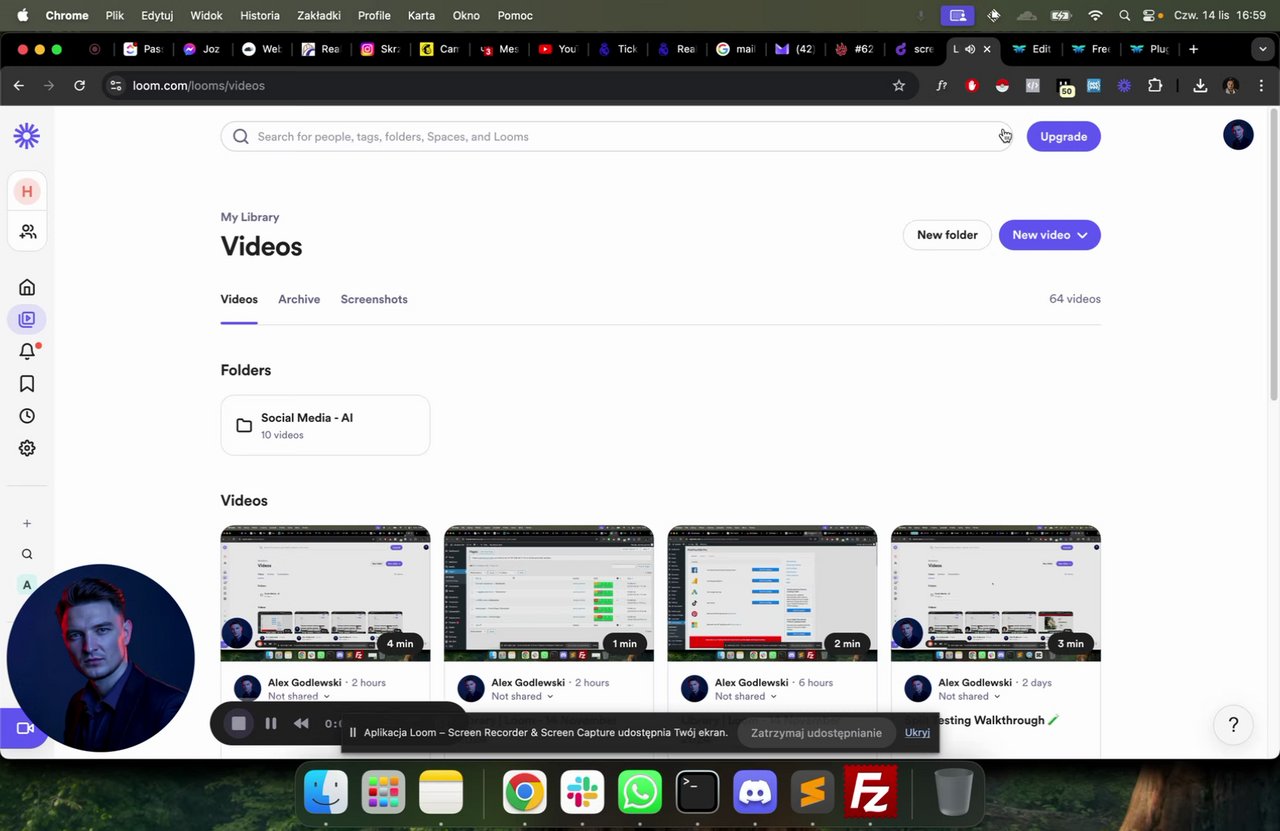
Task: Open notifications bell icon
Action: (x=27, y=351)
